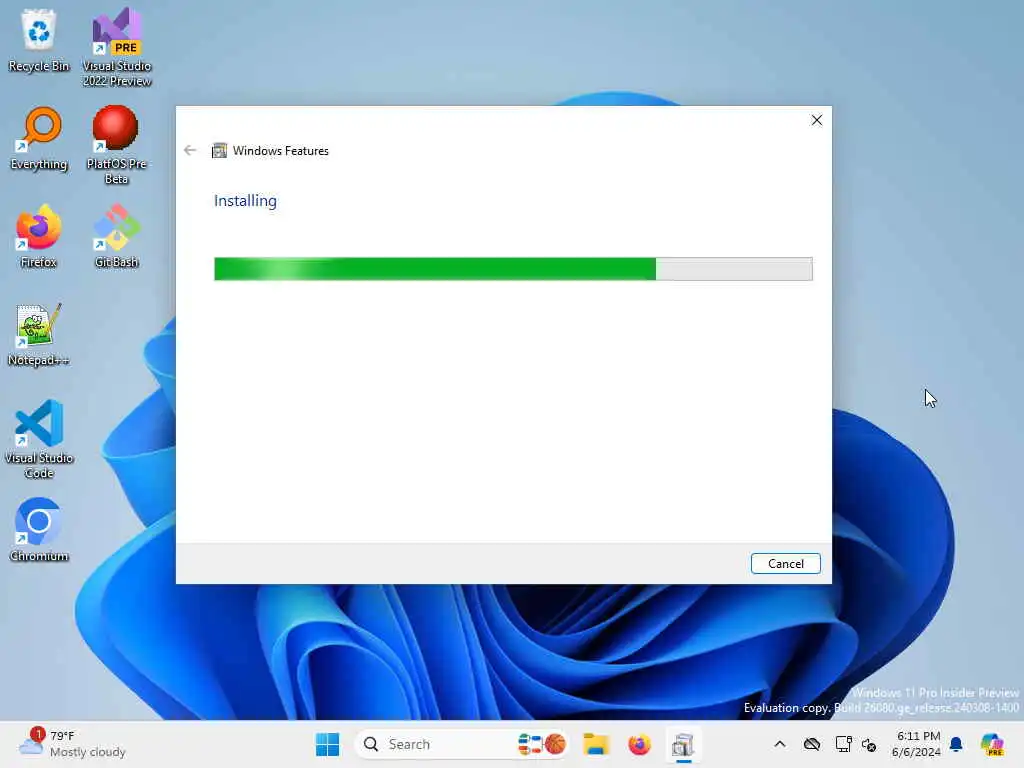This screenshot has height=768, width=1024.
Task: Click the Installing heading text
Action: tap(246, 200)
